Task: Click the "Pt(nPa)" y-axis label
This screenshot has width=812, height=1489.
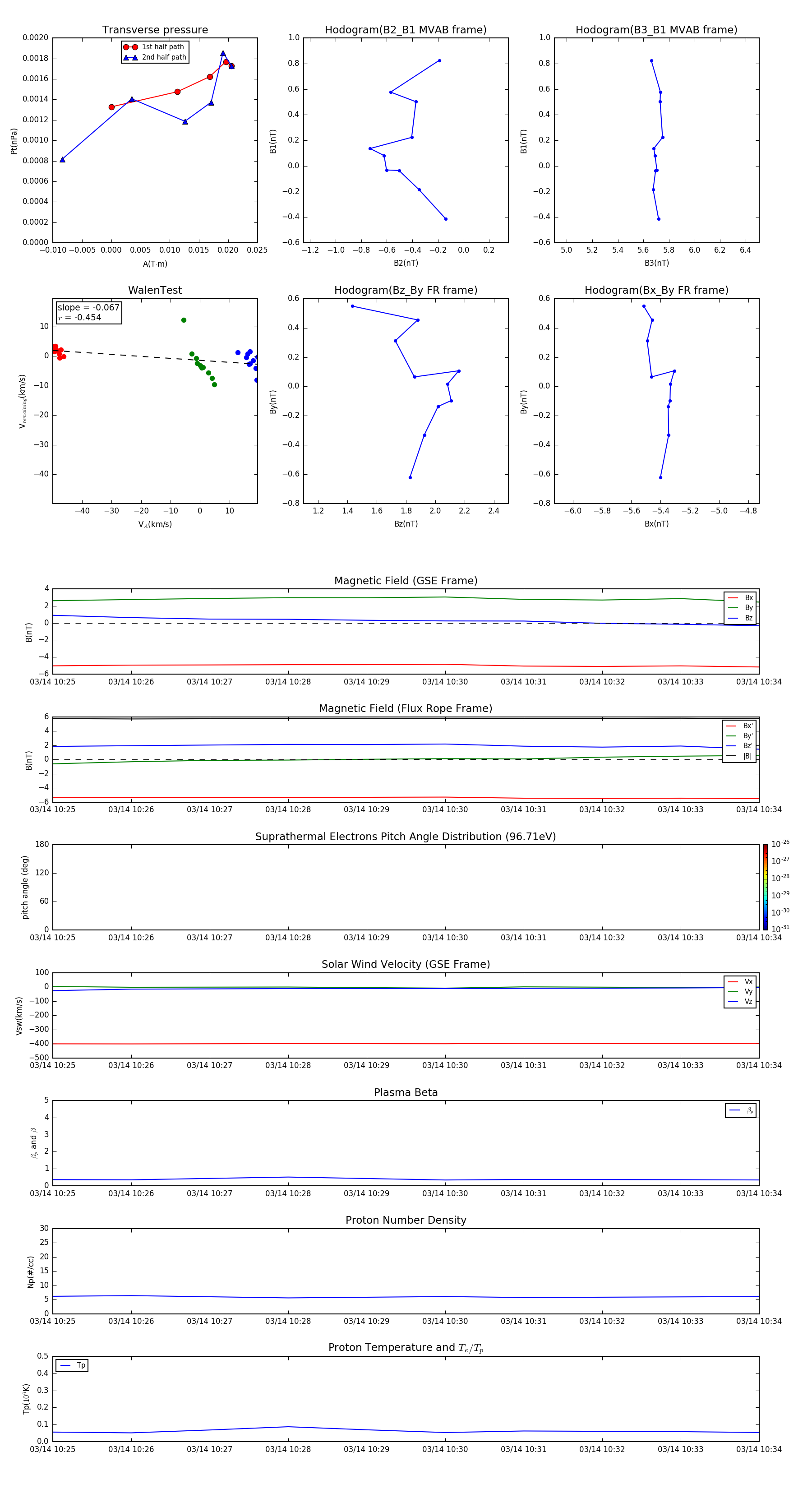Action: click(x=14, y=140)
